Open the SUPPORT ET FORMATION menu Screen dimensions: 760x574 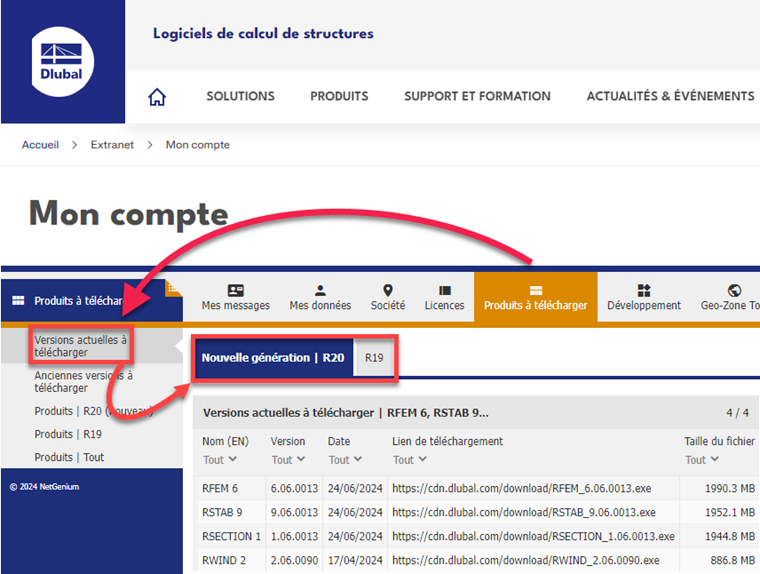point(477,96)
